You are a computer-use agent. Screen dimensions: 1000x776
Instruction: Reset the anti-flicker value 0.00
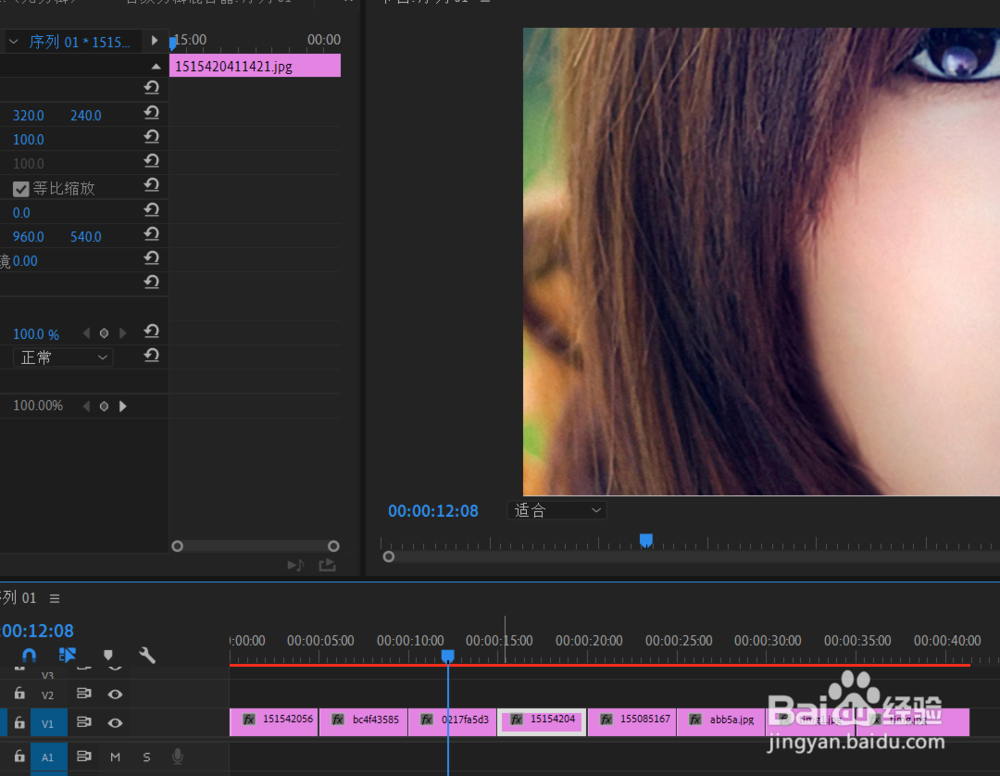point(151,258)
